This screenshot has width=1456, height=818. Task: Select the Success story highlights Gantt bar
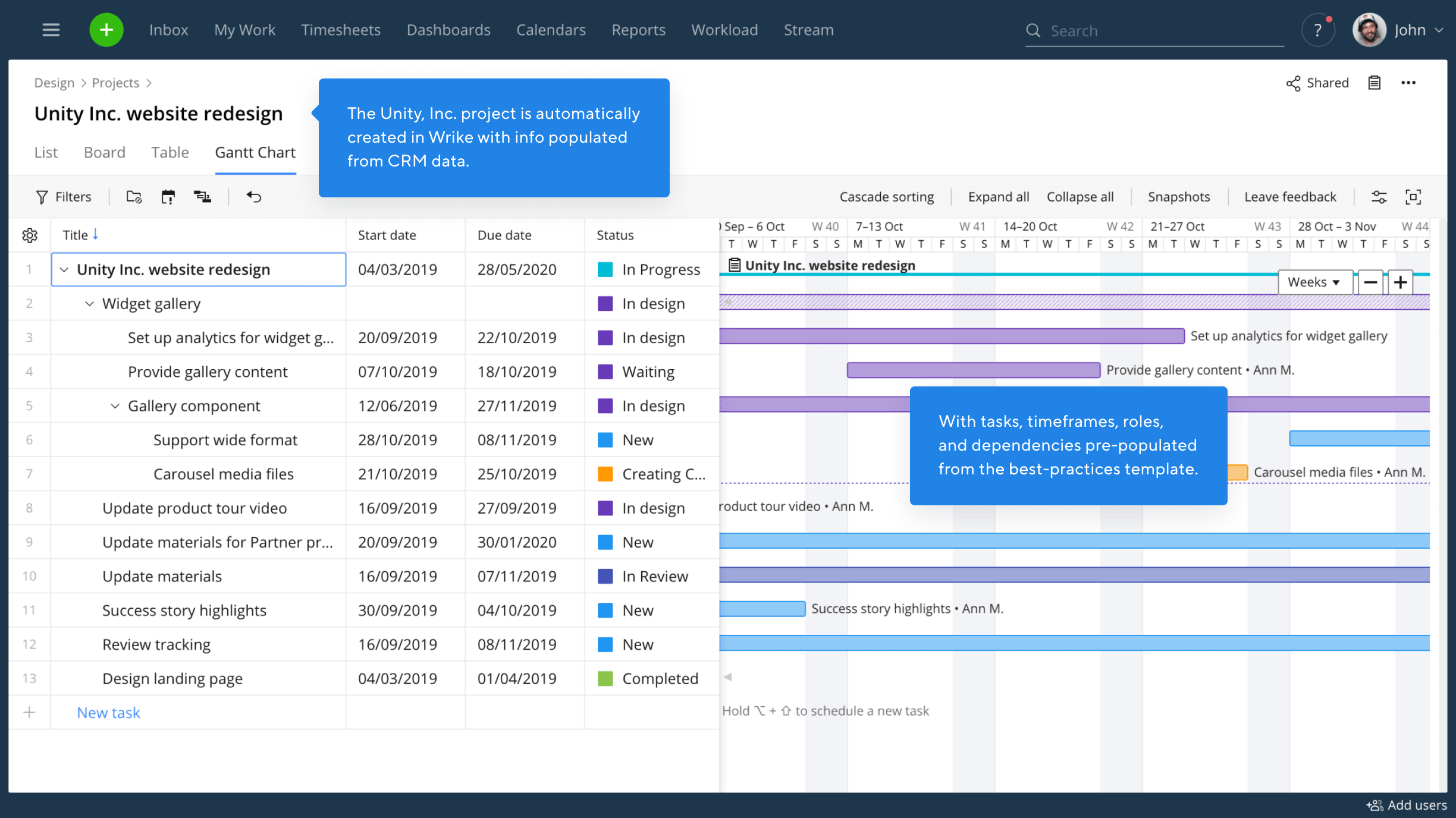pos(762,609)
